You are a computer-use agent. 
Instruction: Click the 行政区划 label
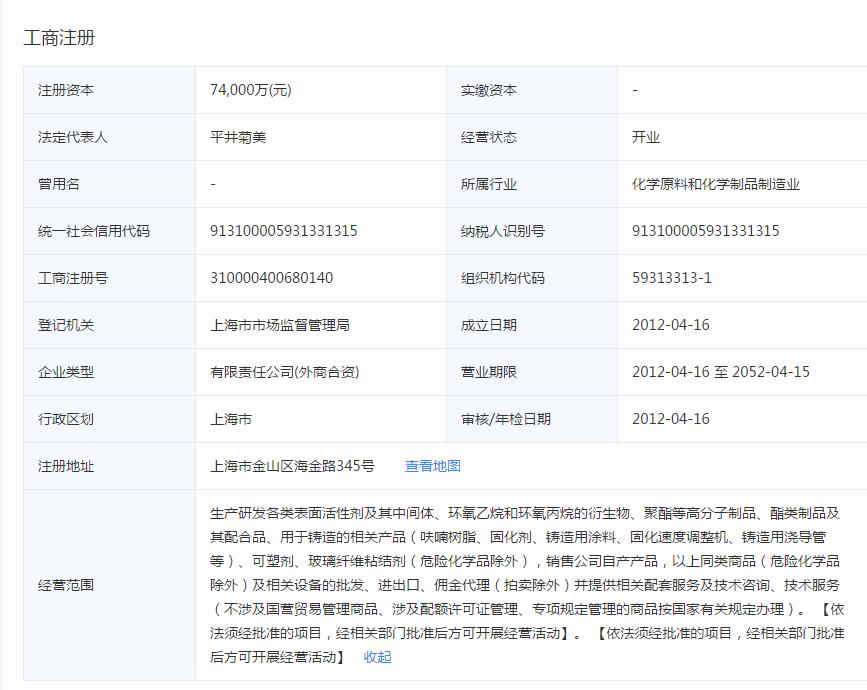pos(66,419)
